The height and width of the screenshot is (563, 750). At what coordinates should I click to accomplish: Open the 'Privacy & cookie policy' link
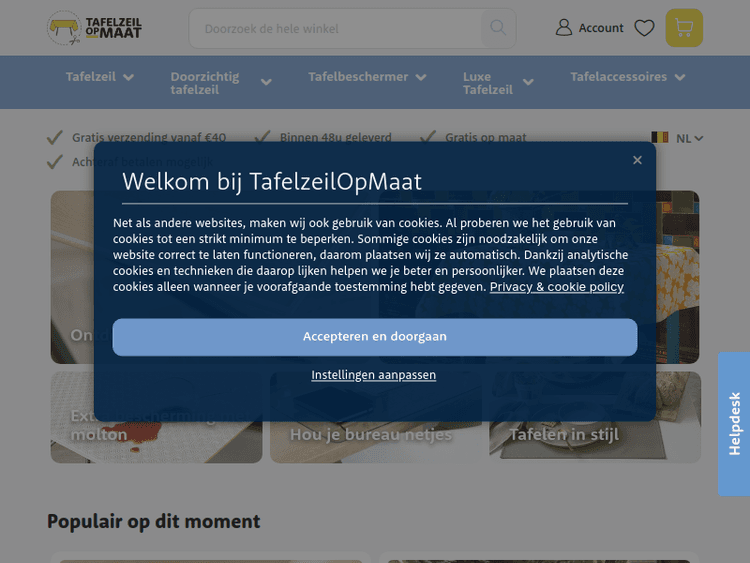coord(557,287)
